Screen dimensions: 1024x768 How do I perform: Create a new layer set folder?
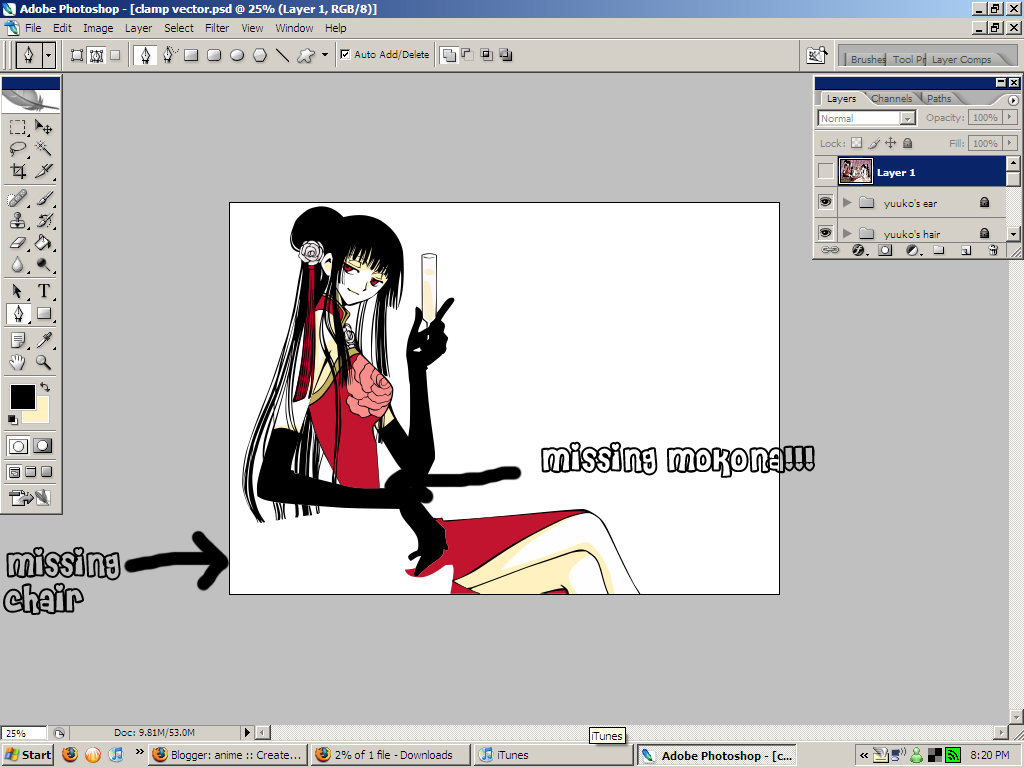tap(938, 250)
